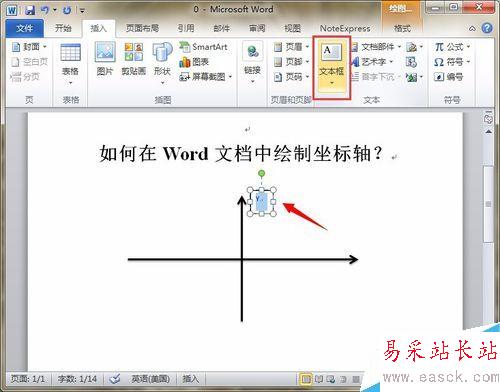The image size is (500, 392).
Task: Switch to the 邮件 Mailings tab
Action: [x=222, y=28]
